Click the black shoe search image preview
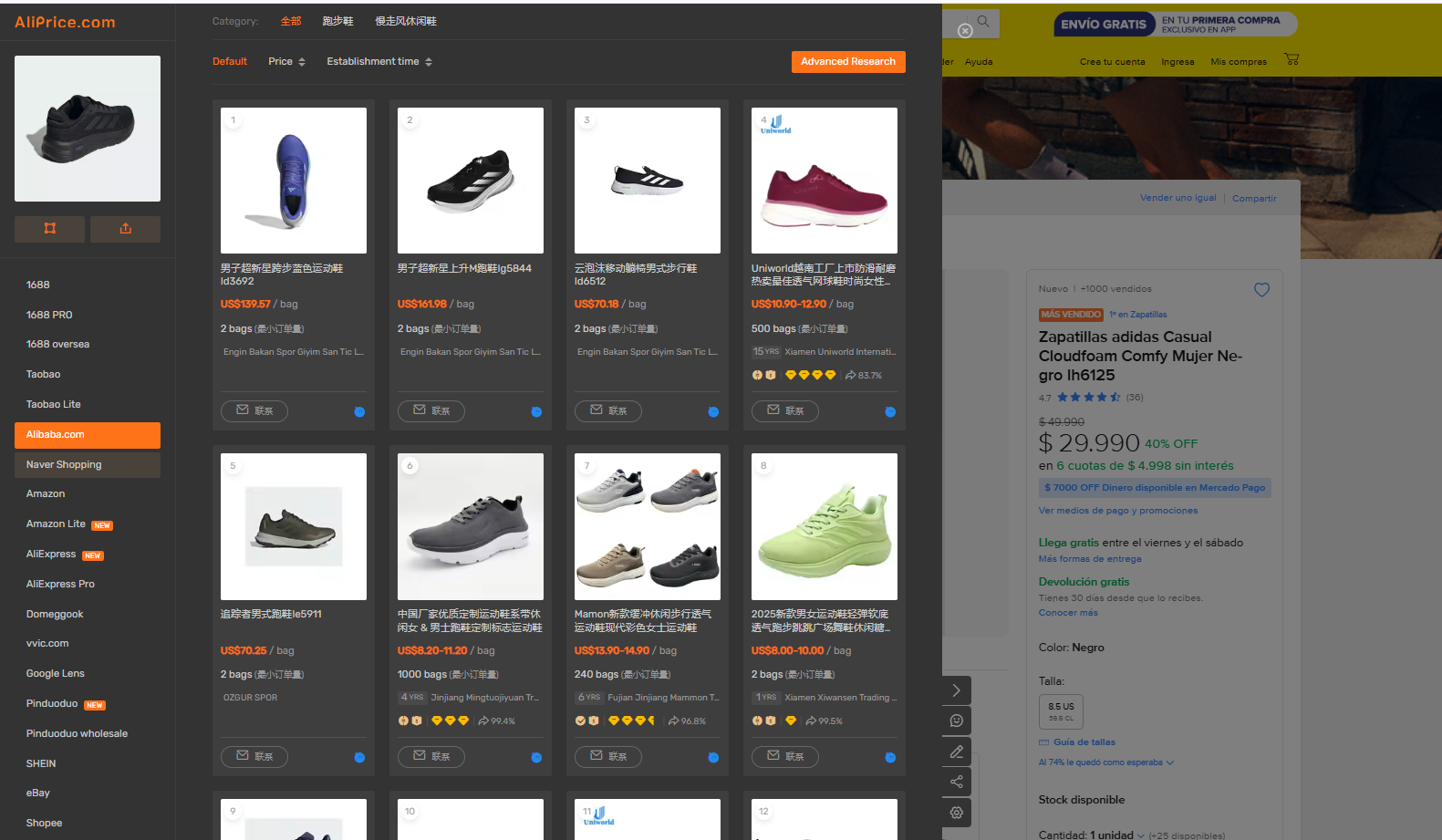This screenshot has width=1442, height=840. point(88,129)
